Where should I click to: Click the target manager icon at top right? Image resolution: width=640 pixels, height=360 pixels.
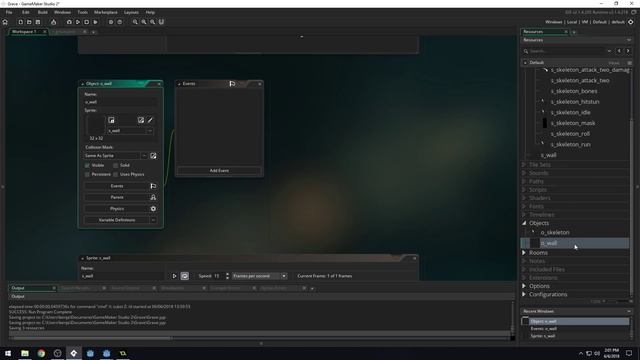point(631,22)
